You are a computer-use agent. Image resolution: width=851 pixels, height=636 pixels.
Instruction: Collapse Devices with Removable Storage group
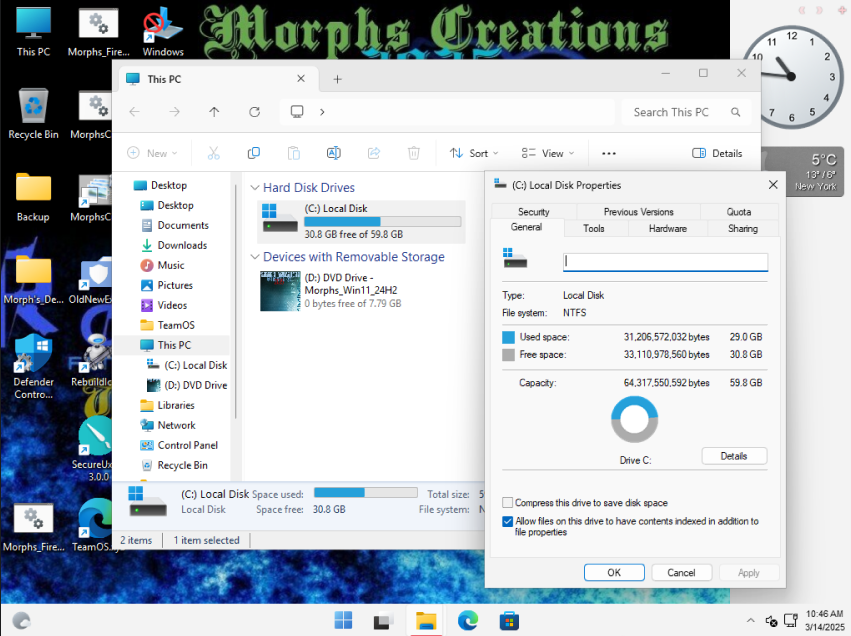[255, 257]
